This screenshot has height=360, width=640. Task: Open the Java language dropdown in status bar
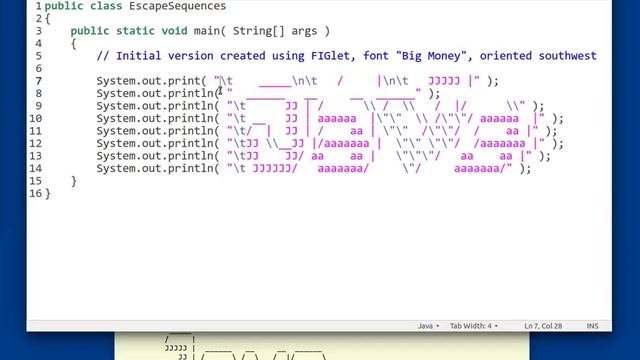pos(428,326)
